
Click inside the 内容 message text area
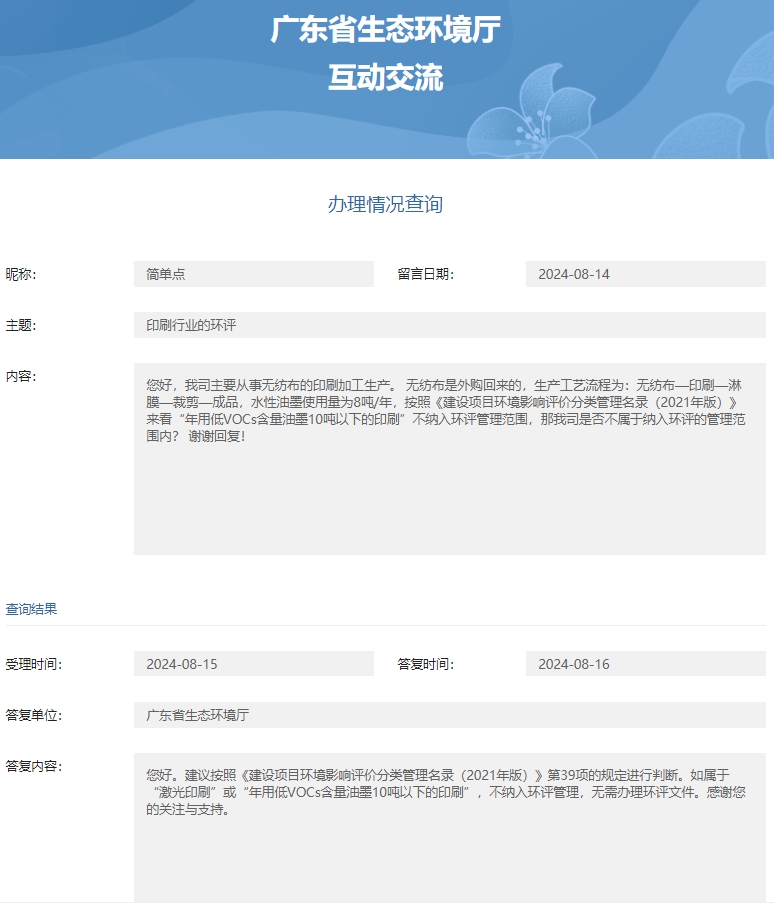[x=450, y=459]
